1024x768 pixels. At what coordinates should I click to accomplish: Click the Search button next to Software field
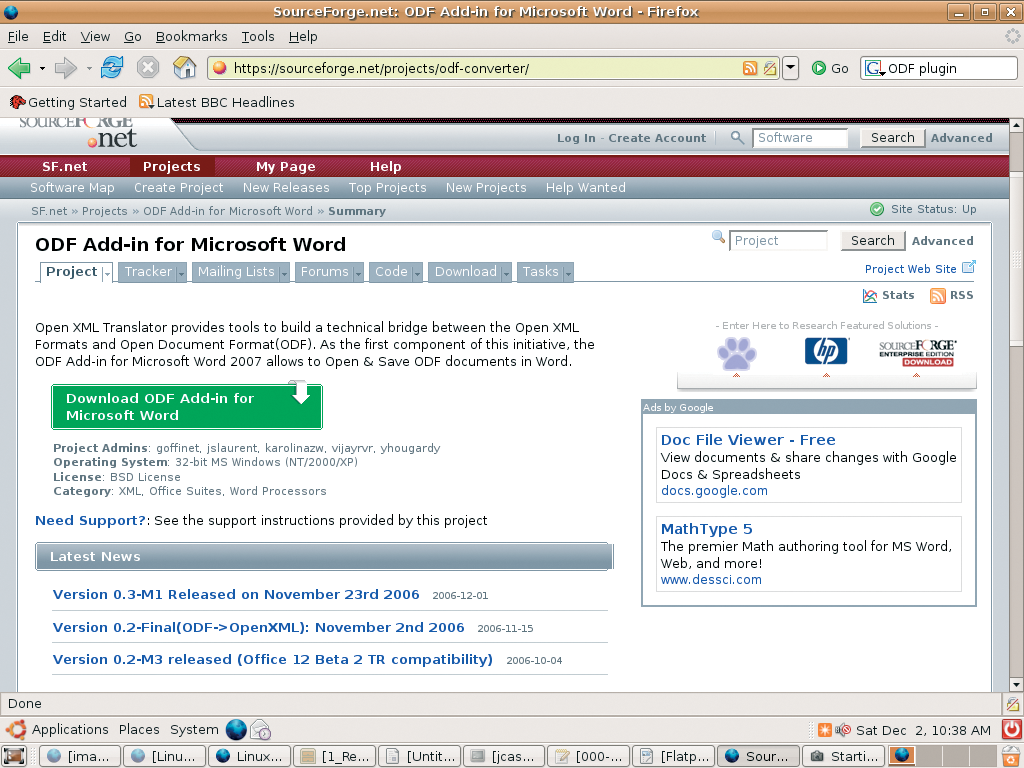click(892, 138)
